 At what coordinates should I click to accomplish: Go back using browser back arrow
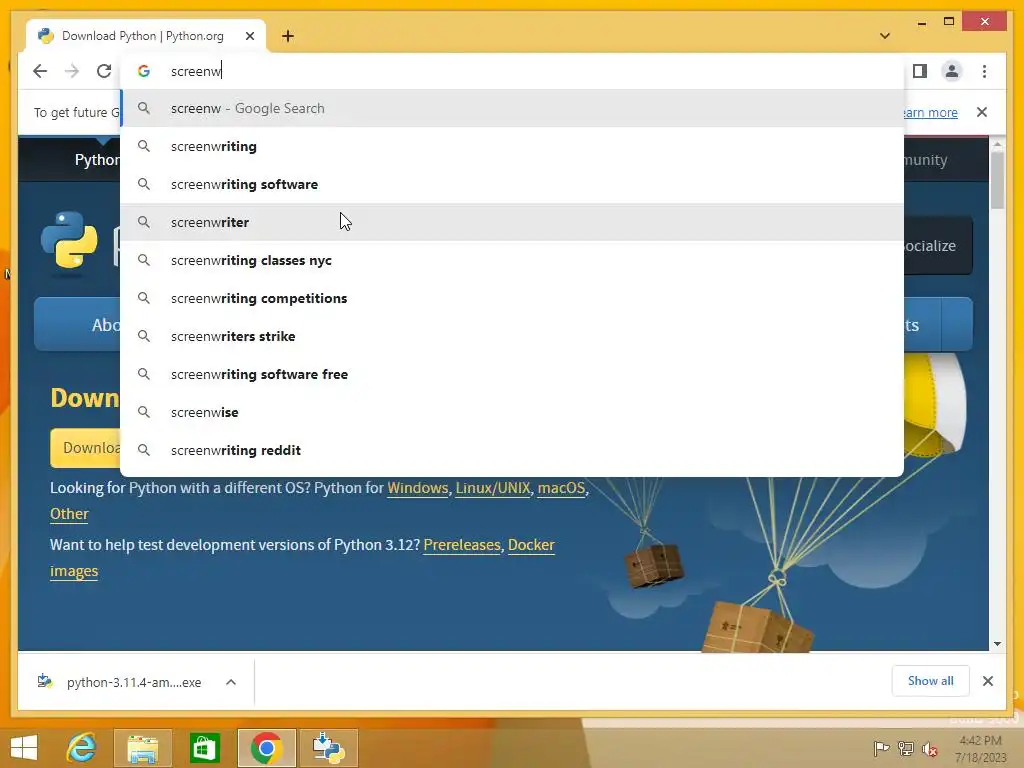tap(40, 71)
